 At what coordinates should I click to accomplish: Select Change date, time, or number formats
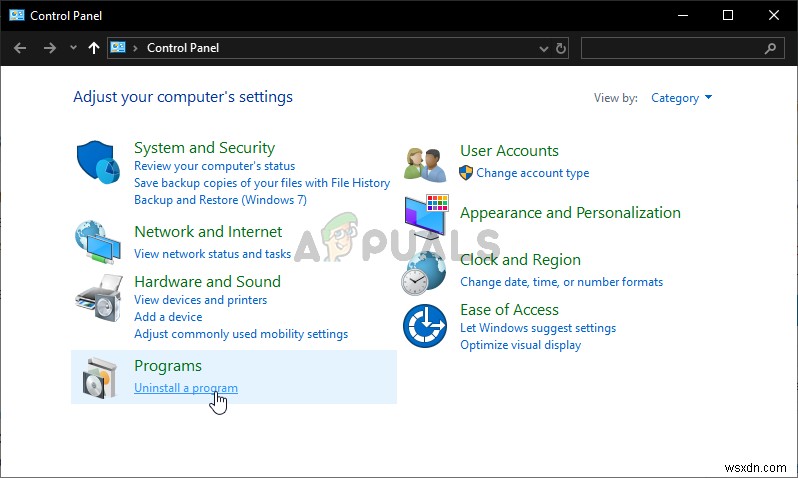click(x=561, y=282)
